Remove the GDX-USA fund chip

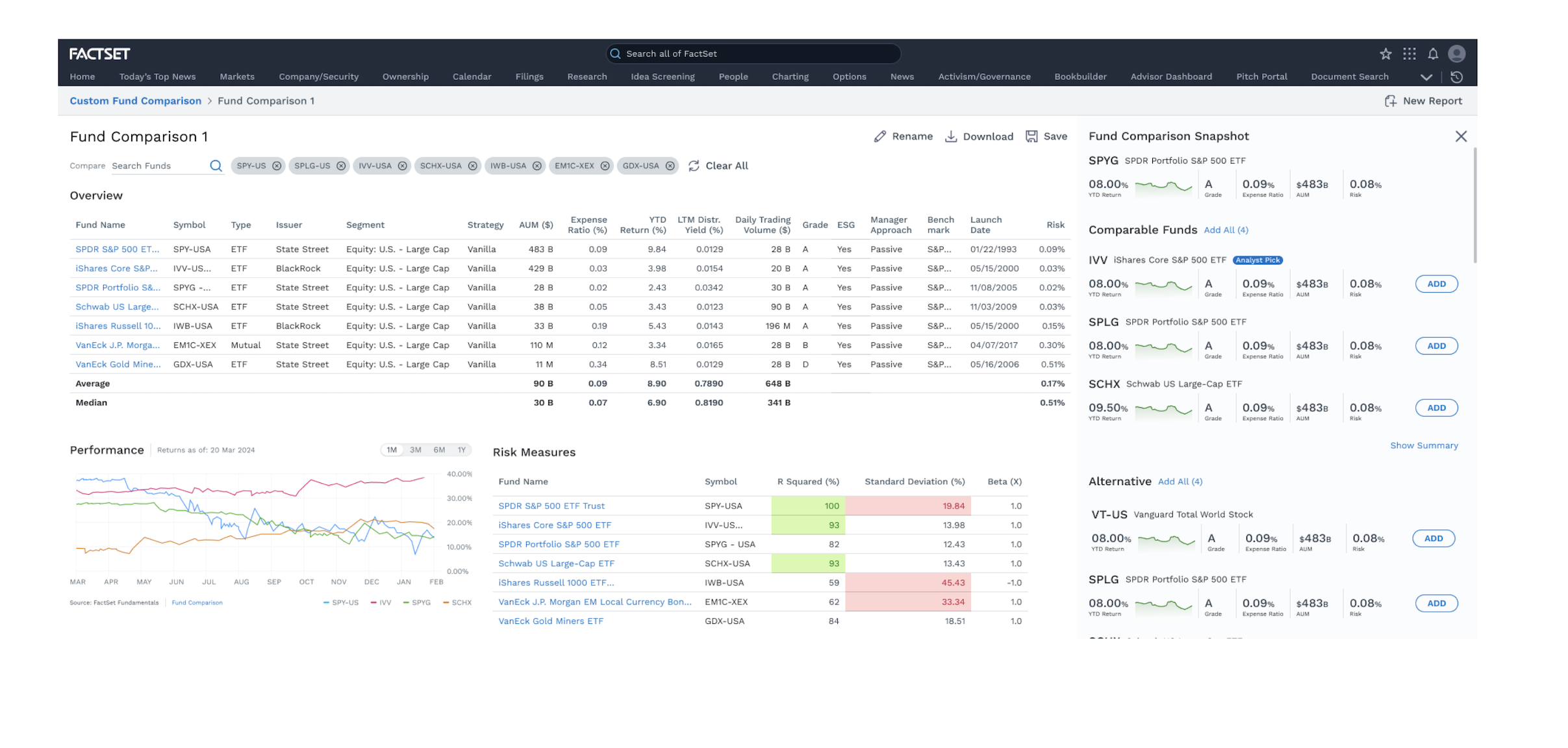[x=670, y=166]
